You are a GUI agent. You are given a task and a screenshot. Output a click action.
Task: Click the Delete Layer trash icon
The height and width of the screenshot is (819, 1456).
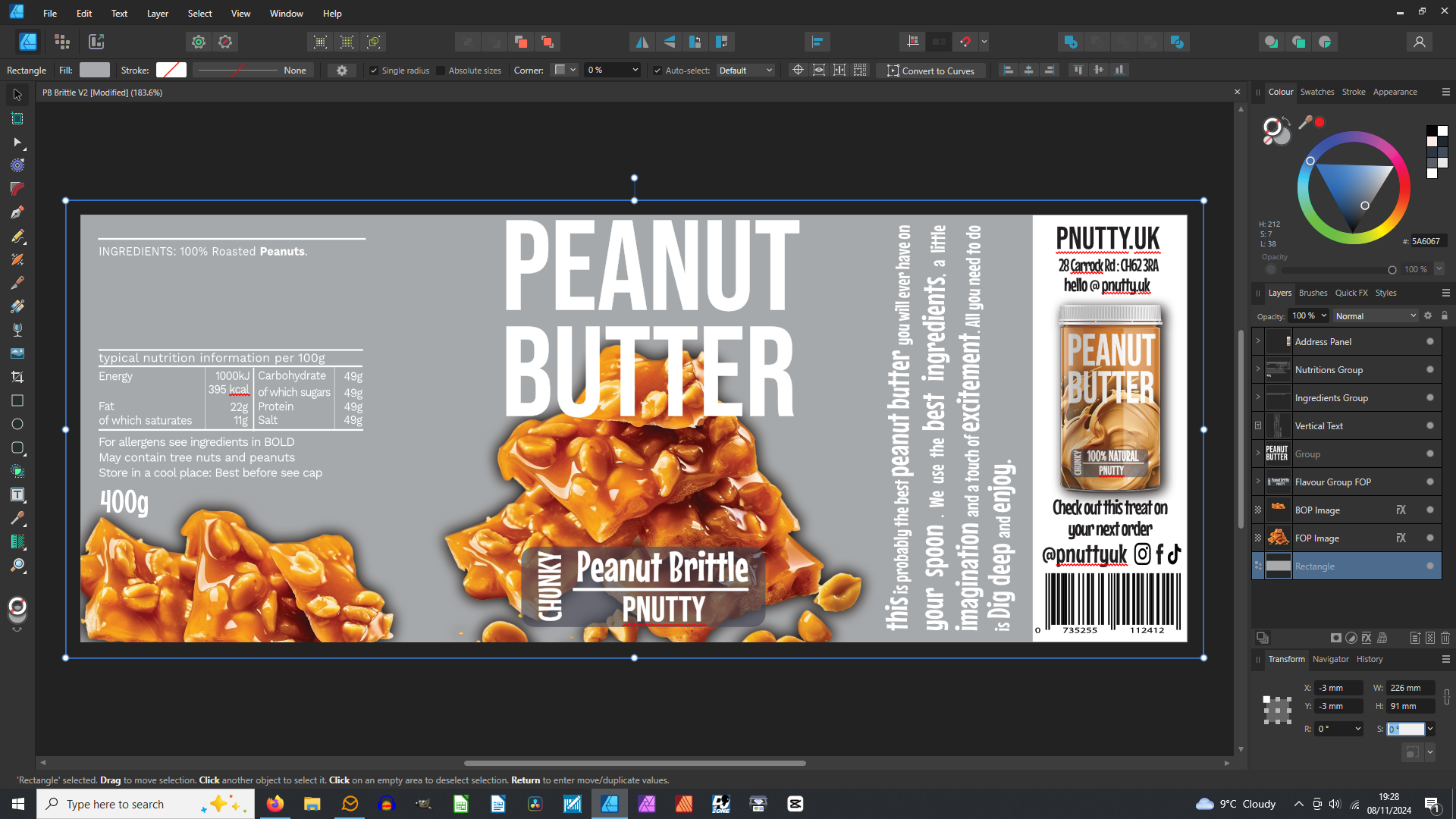(x=1445, y=638)
